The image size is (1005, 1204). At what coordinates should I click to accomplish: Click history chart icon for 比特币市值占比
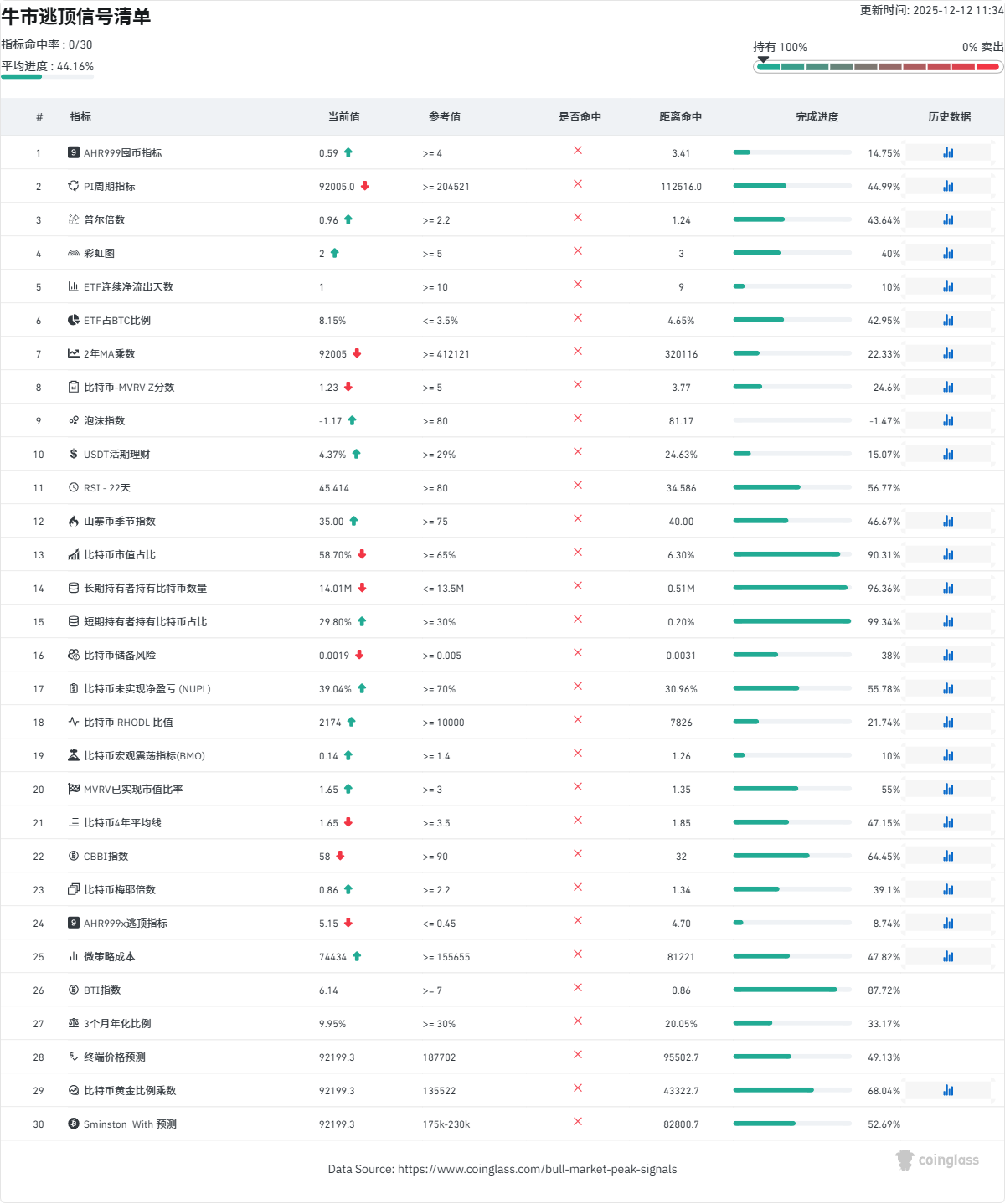(948, 554)
